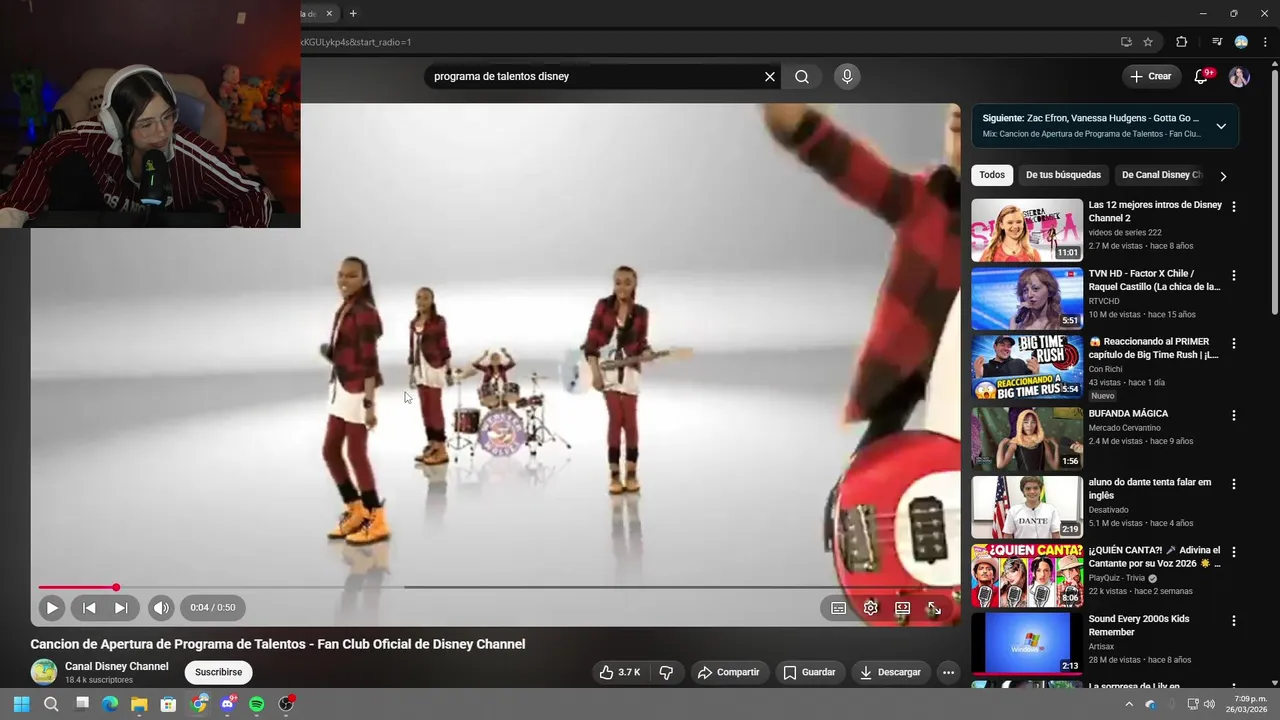Open options for ¿Quién canta? video

(1233, 552)
